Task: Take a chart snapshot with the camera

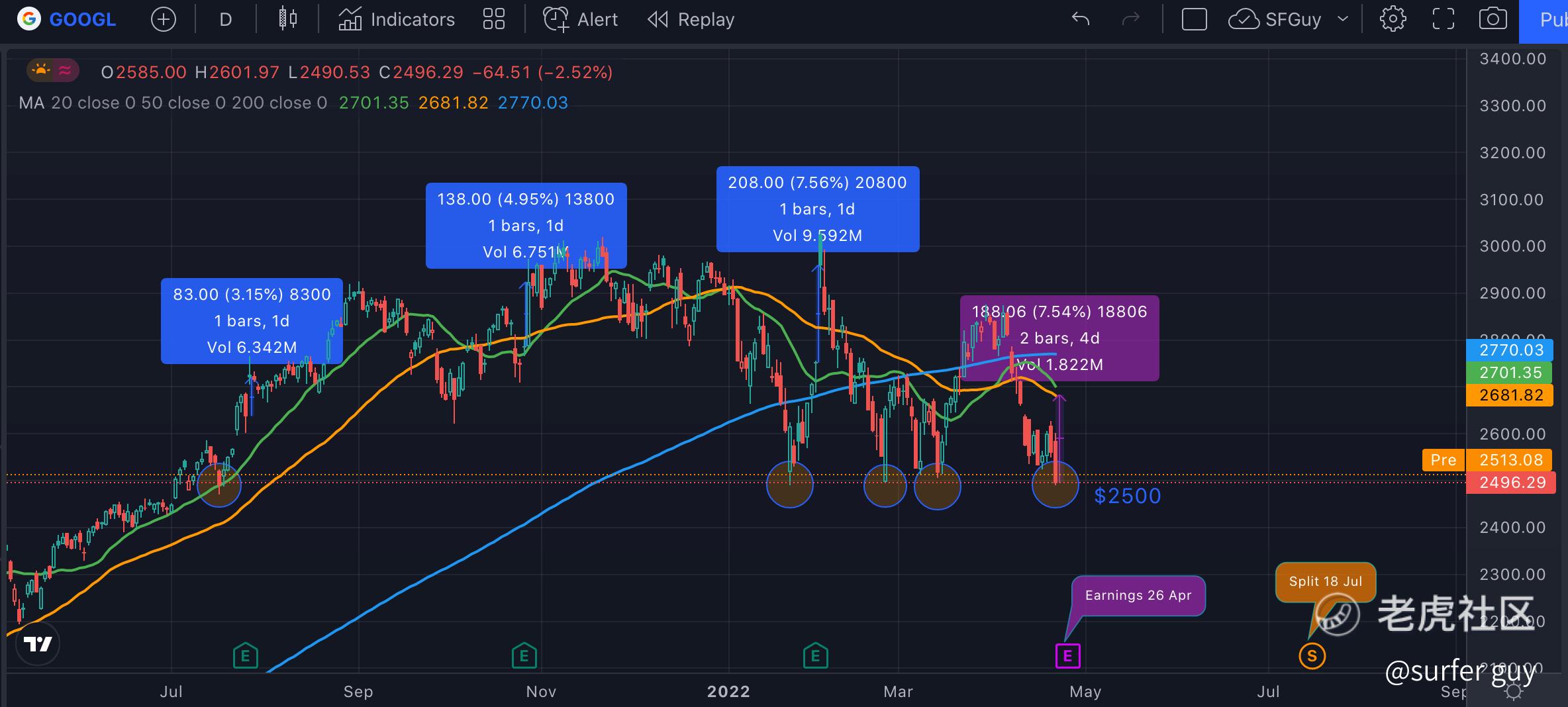Action: 1493,19
